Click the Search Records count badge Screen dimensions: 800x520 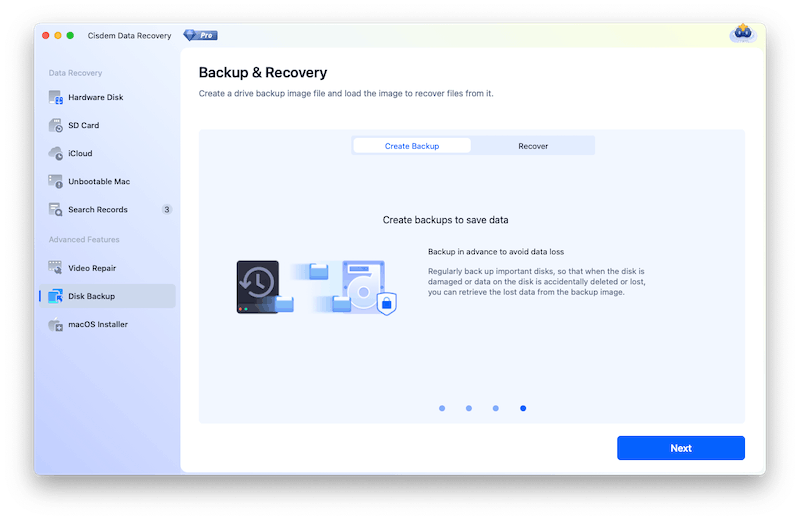(x=166, y=210)
